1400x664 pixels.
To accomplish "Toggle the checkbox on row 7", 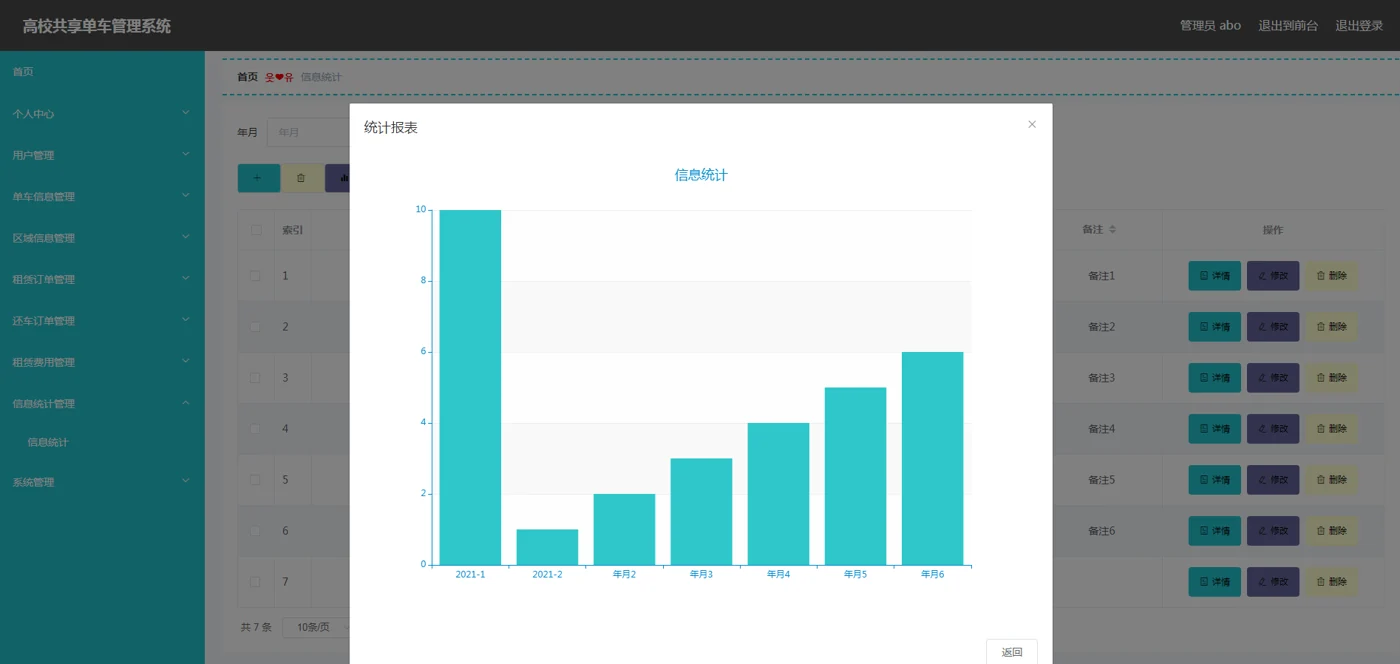I will 256,581.
